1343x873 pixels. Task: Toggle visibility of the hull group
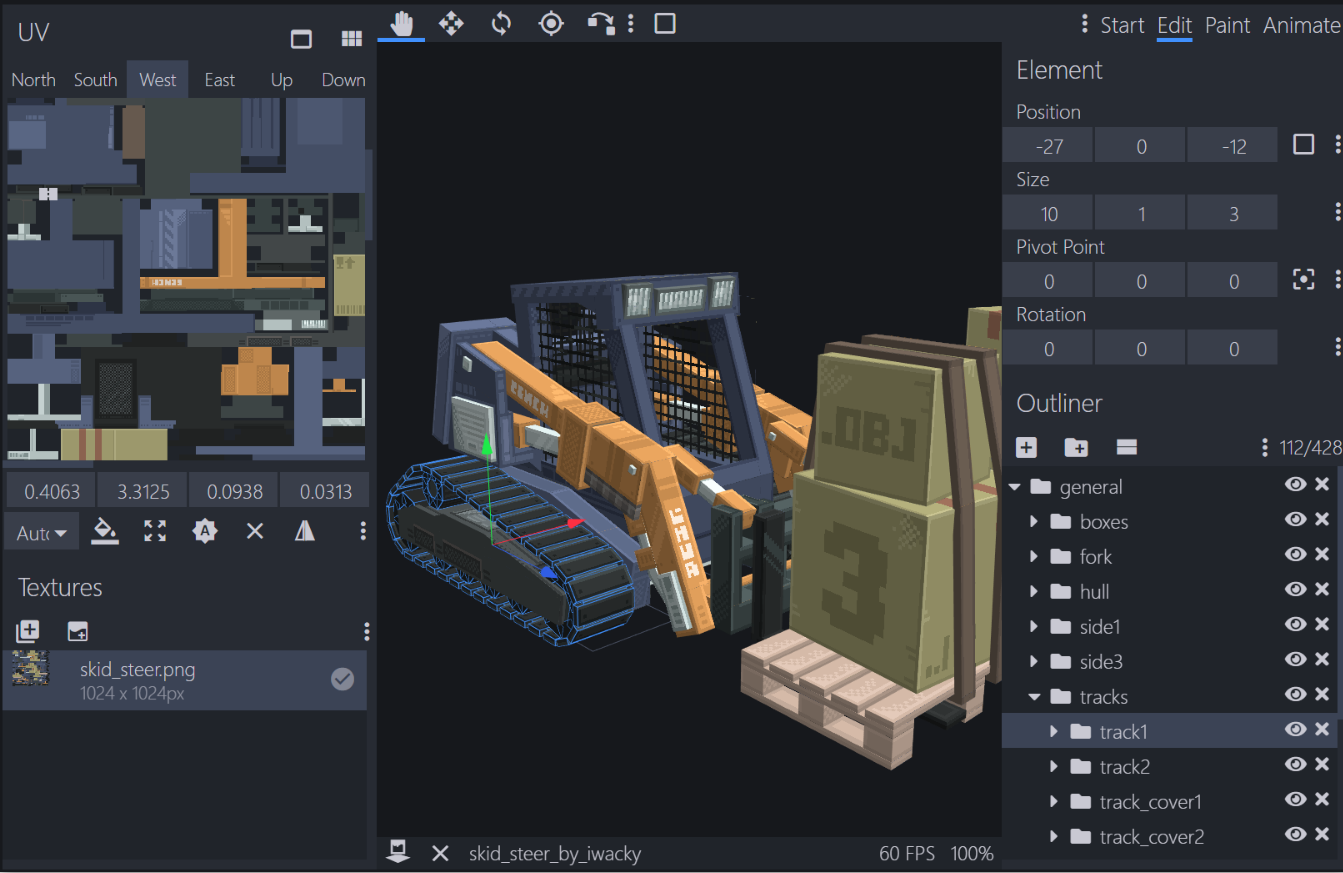tap(1295, 590)
